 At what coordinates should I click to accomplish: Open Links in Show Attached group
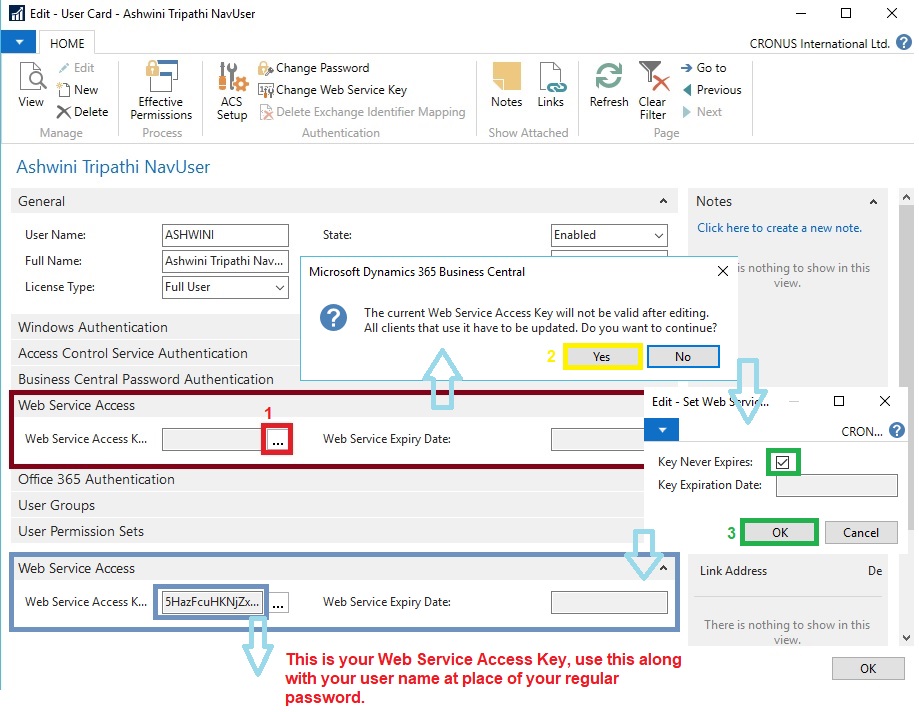[x=550, y=85]
